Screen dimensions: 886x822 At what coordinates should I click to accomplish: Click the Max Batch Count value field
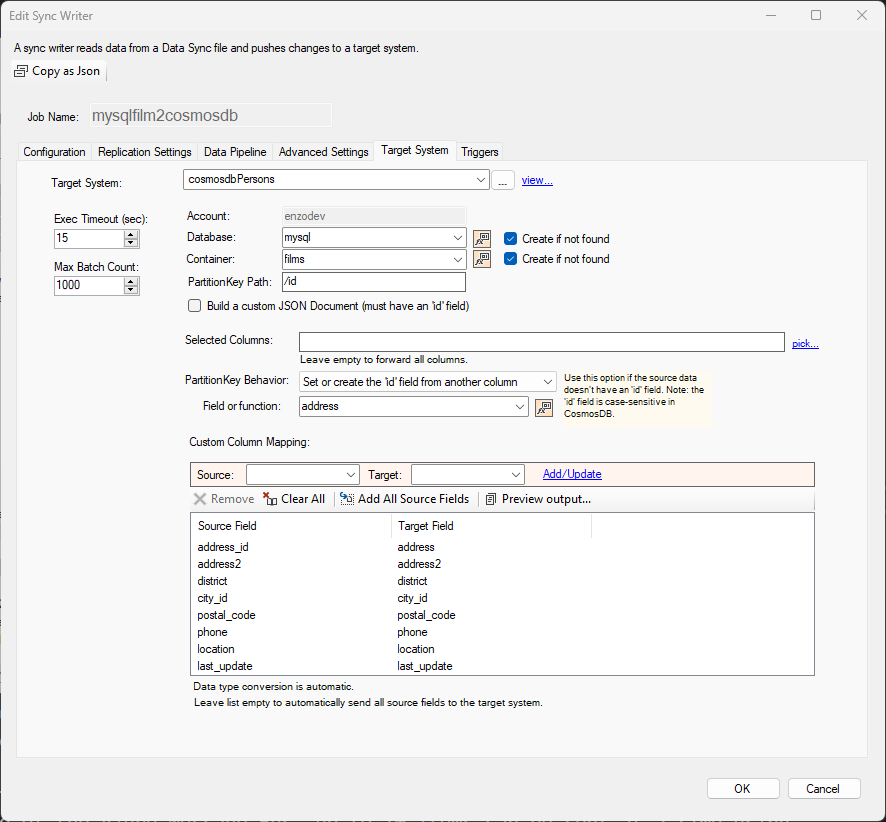tap(89, 286)
